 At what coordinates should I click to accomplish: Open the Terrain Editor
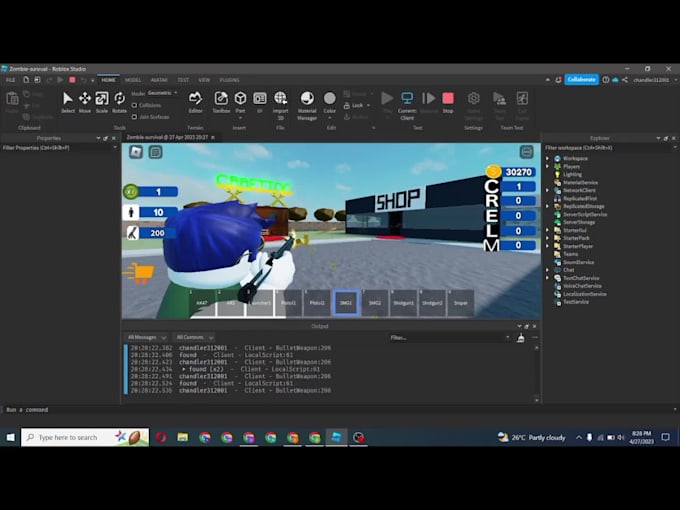coord(195,102)
